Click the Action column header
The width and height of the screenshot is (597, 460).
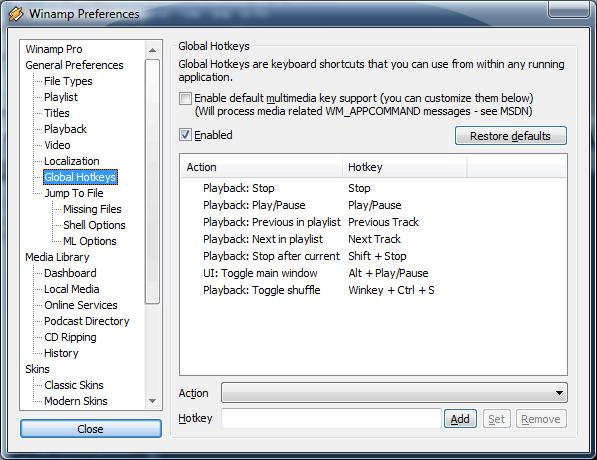(261, 167)
